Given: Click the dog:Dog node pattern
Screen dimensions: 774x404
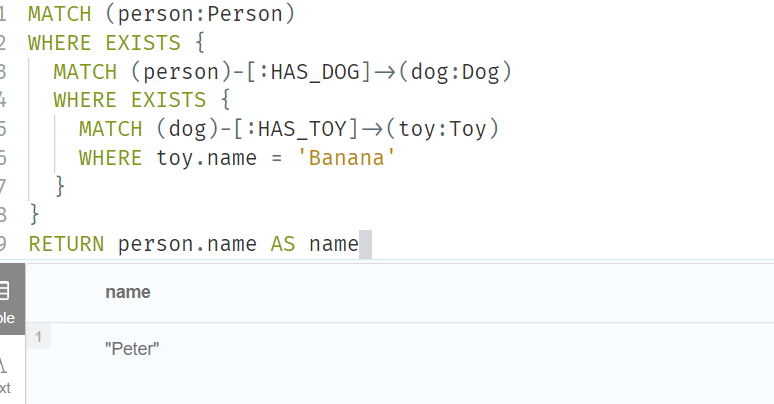Looking at the screenshot, I should pos(455,72).
